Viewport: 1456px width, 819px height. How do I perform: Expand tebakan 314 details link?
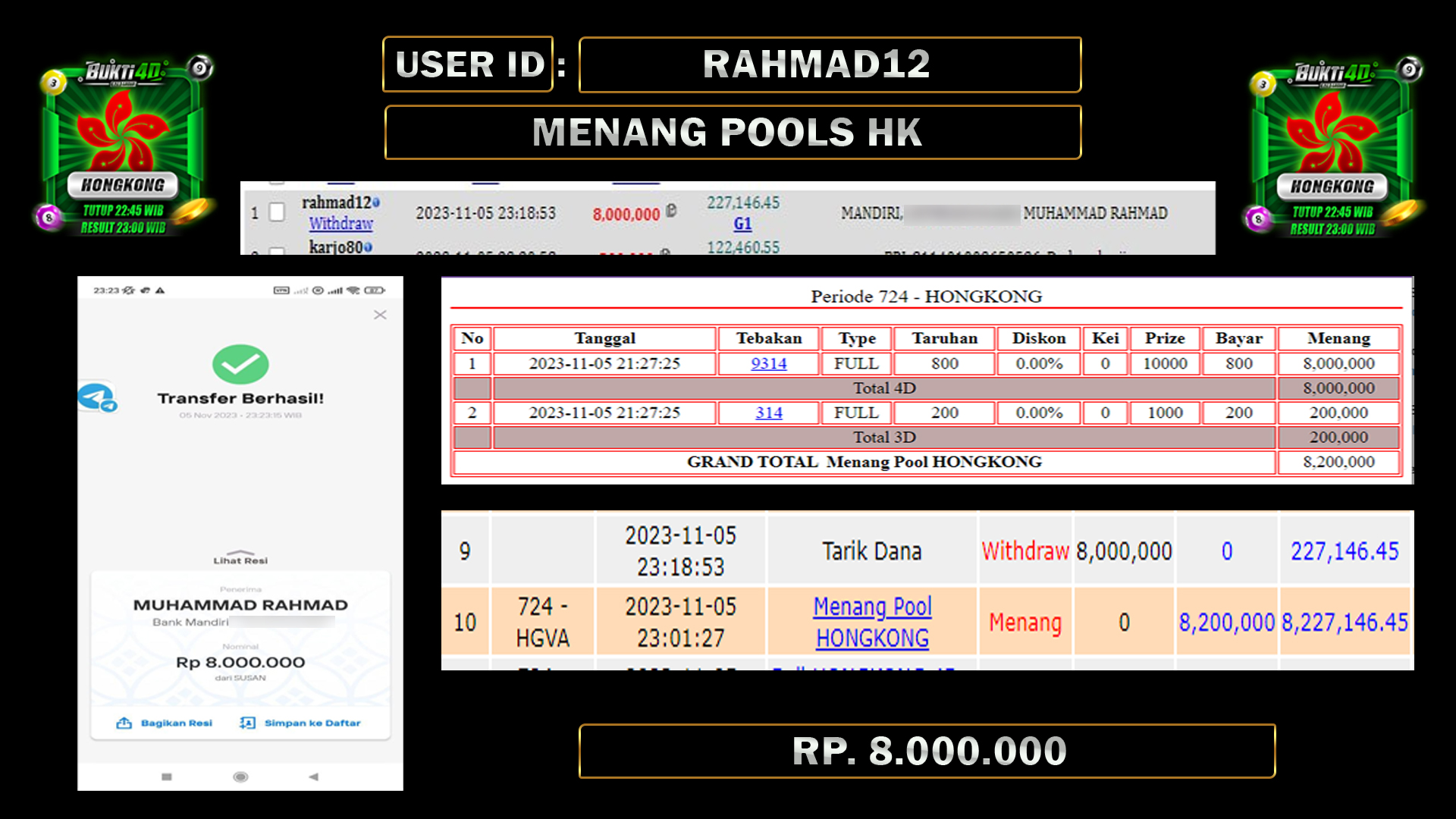[x=768, y=412]
